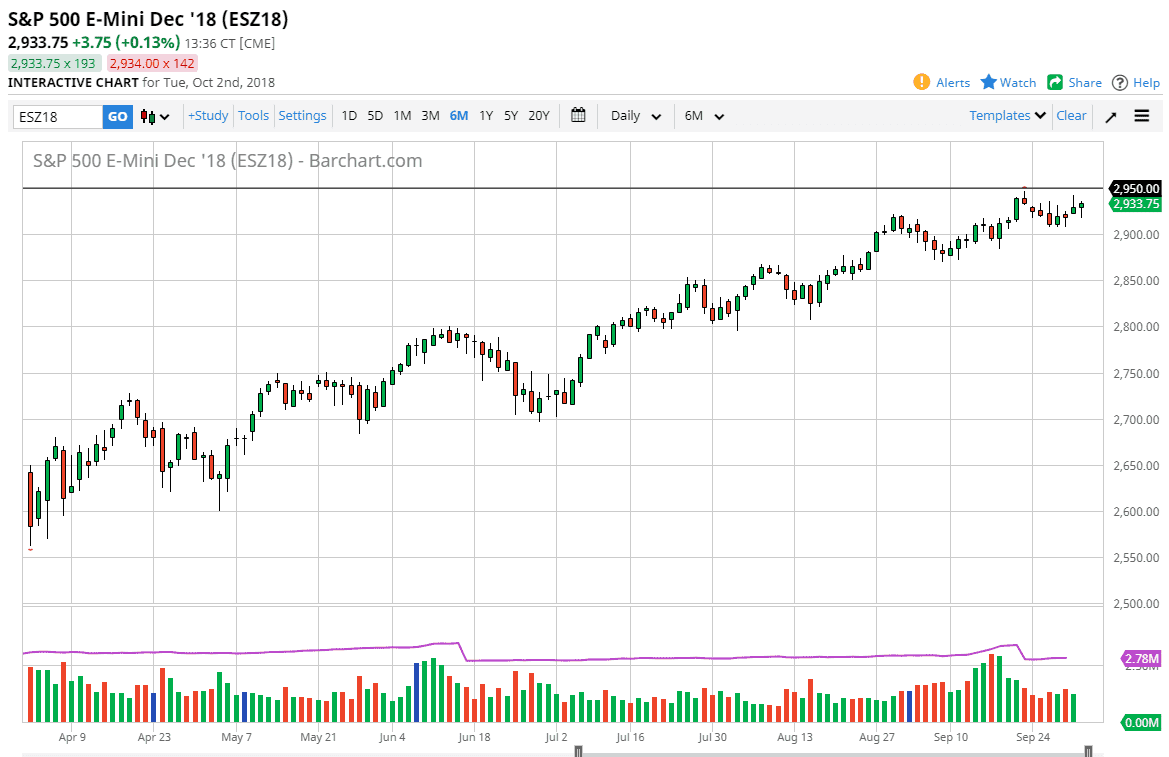Click the pop-out arrow icon
Image resolution: width=1169 pixels, height=757 pixels.
point(1110,116)
